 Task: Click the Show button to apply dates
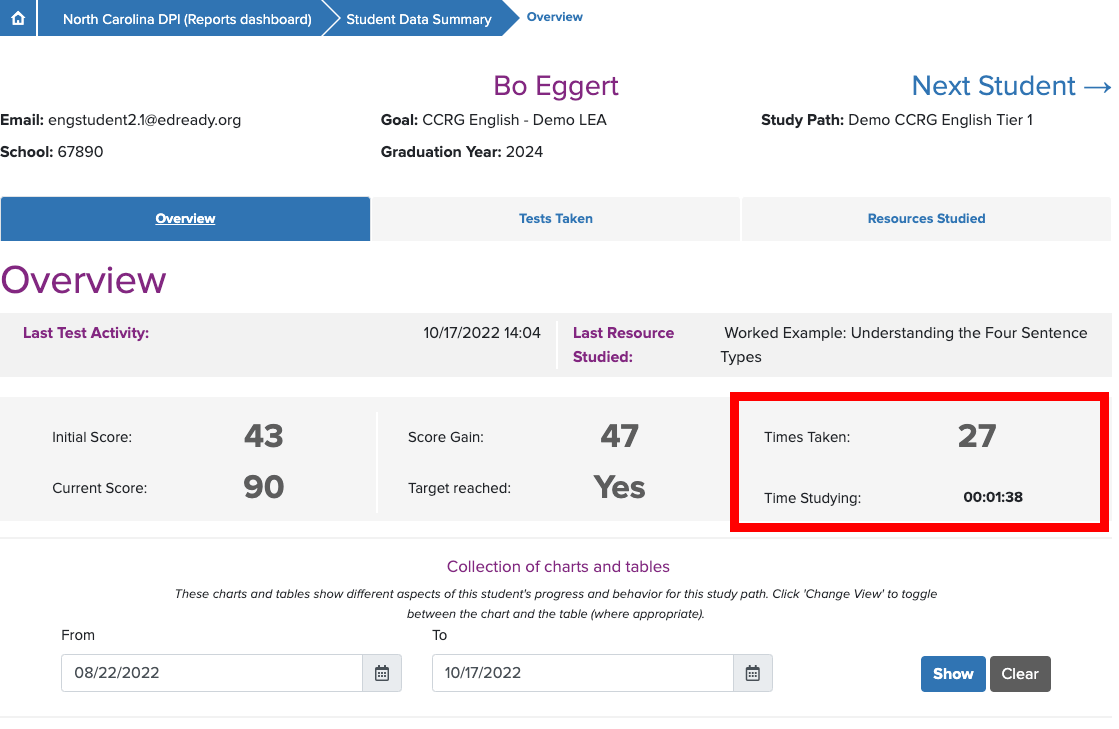pos(952,673)
